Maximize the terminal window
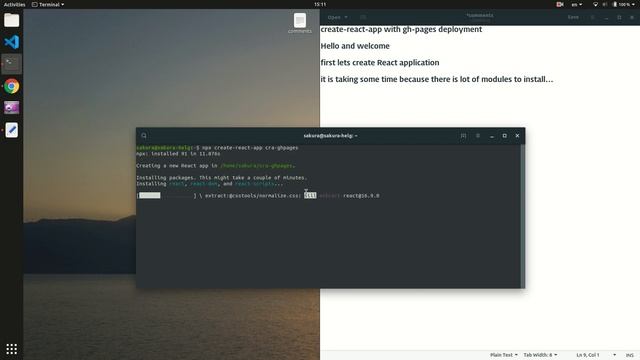The width and height of the screenshot is (640, 360). (504, 136)
